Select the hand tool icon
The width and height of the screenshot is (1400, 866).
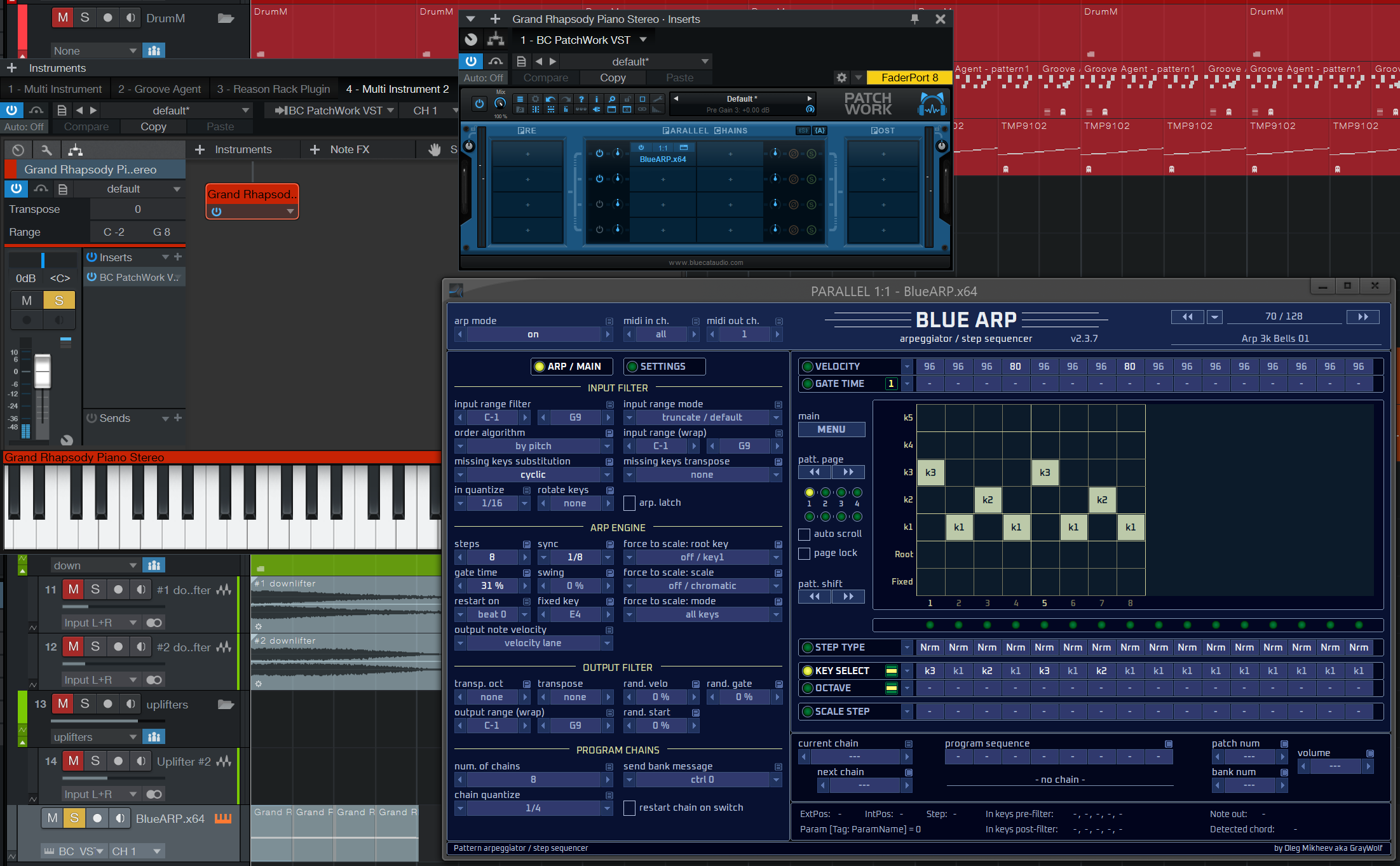[x=435, y=149]
